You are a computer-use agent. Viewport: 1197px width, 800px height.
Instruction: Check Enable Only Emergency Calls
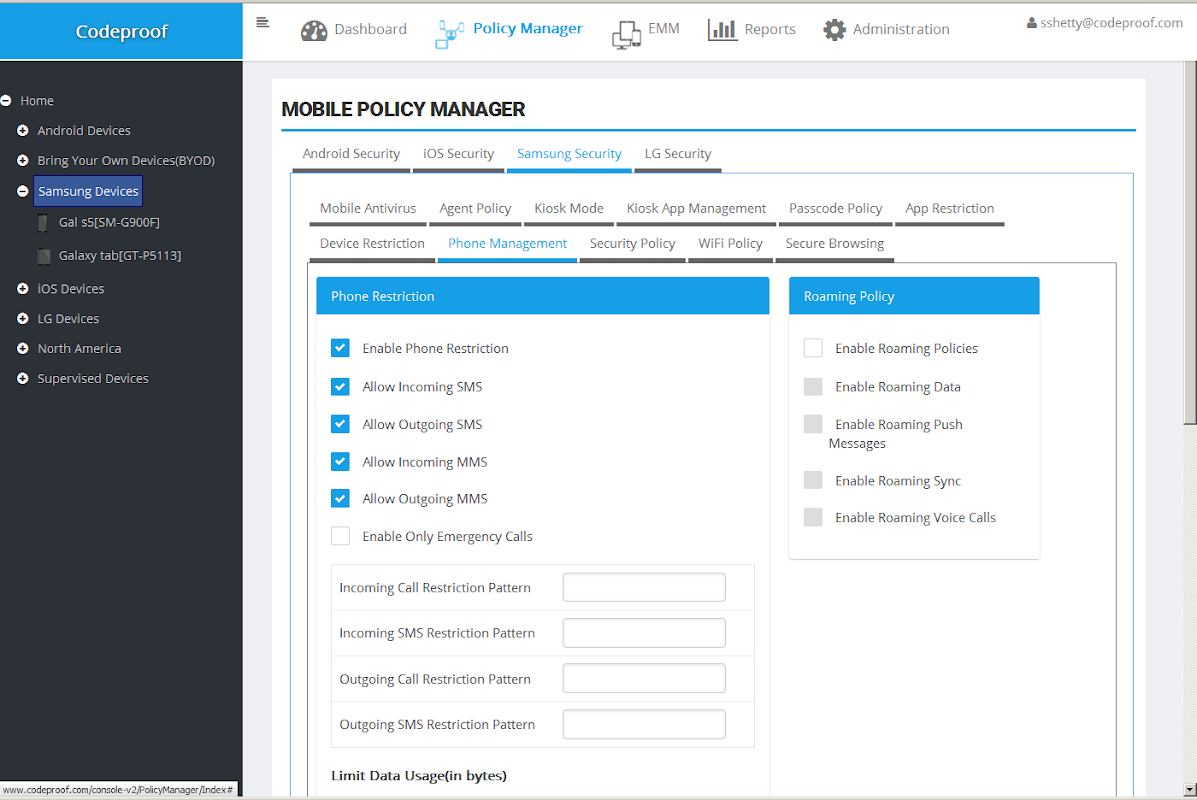pos(340,536)
